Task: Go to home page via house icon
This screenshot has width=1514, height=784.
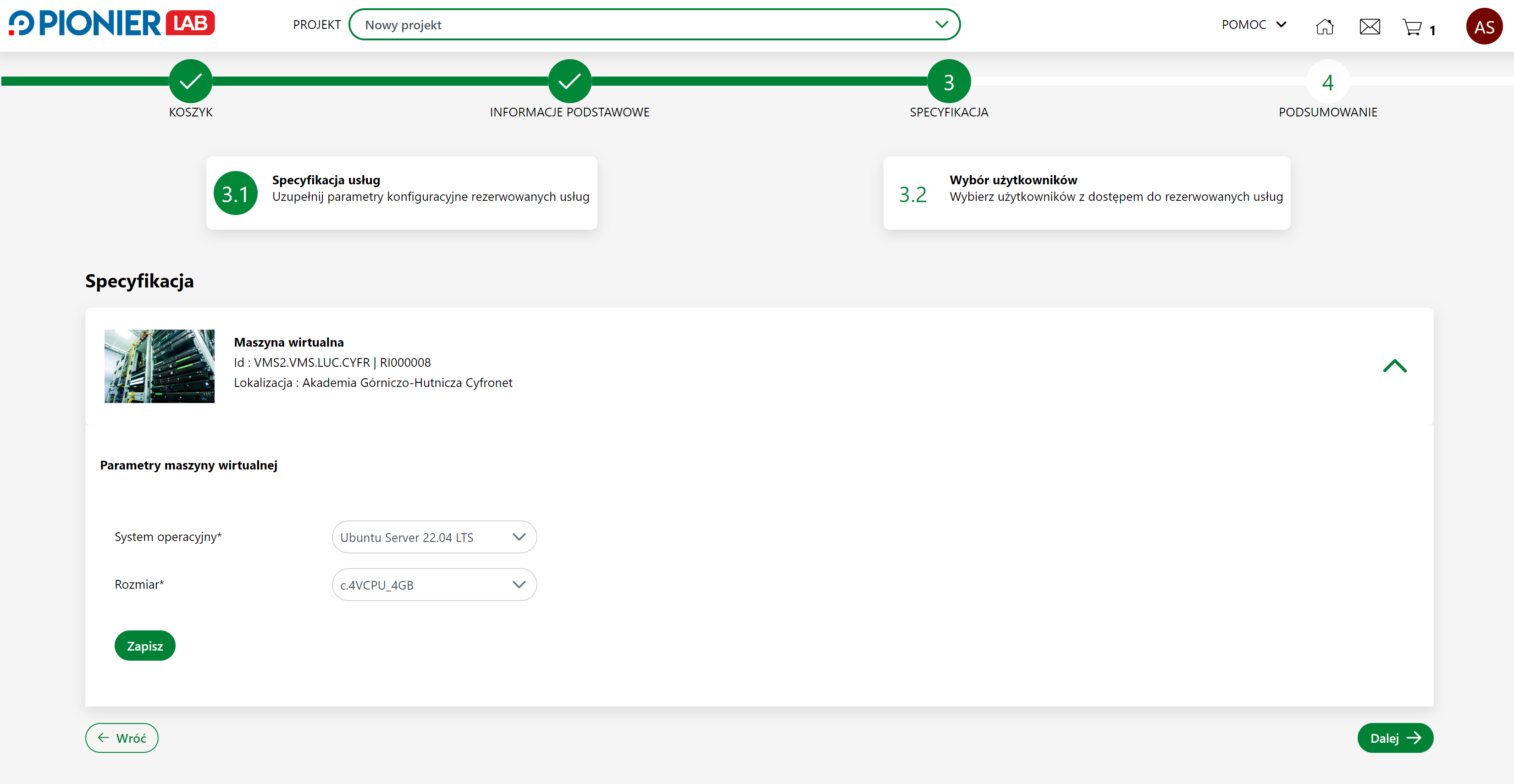Action: click(1324, 27)
